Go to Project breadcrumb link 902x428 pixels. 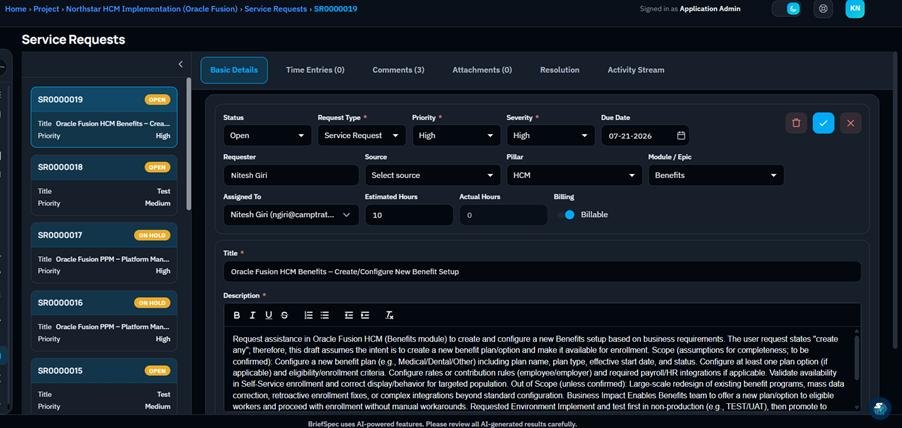[x=47, y=9]
